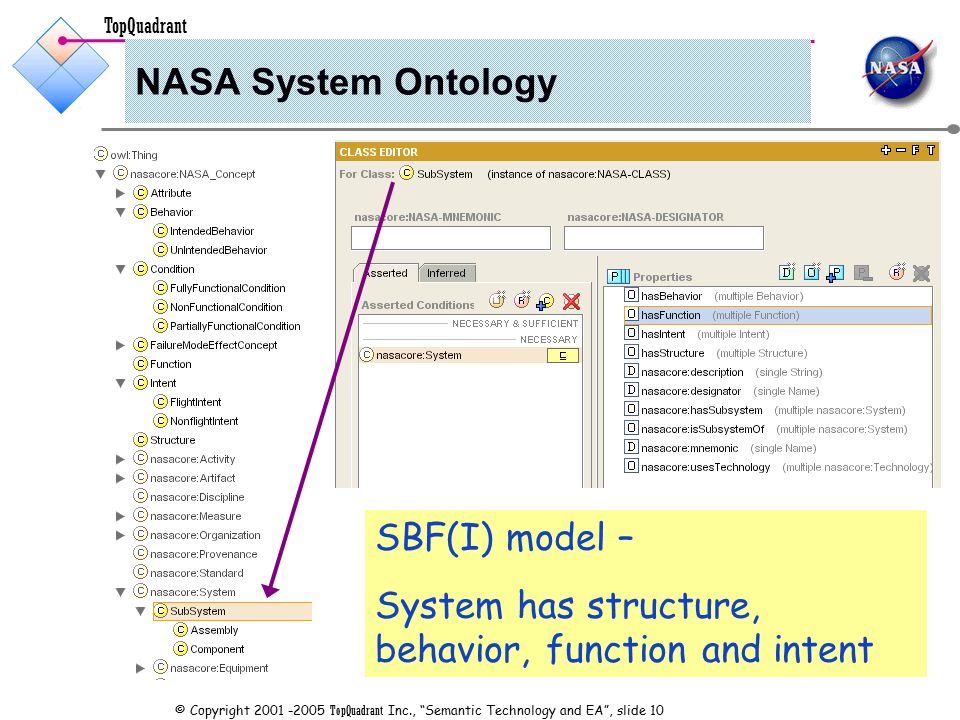960x720 pixels.
Task: Click the minus icon in Class Editor header
Action: pos(901,150)
